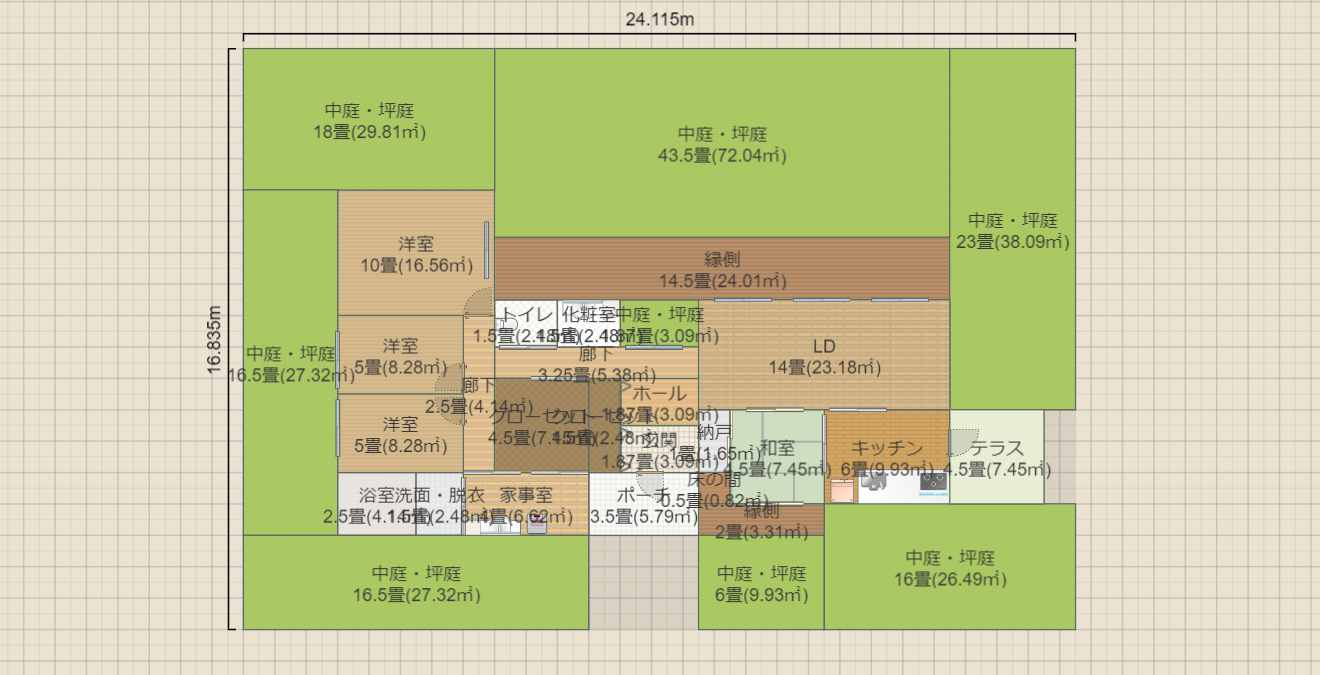Select the refrigerator icon in the kitchen

point(843,490)
